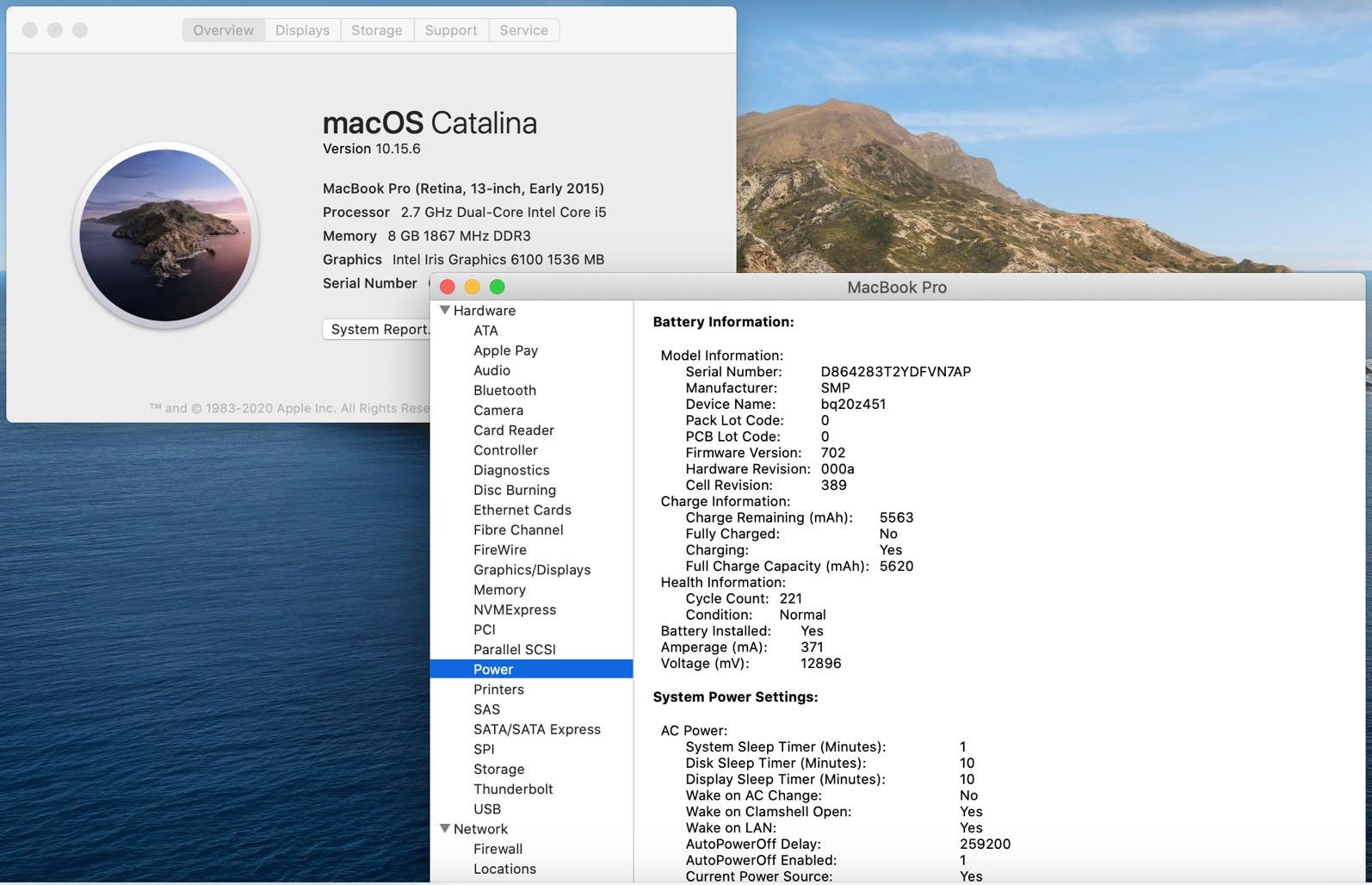Viewport: 1372px width, 885px height.
Task: Minimize the MacBook Pro System Report window
Action: coord(472,287)
